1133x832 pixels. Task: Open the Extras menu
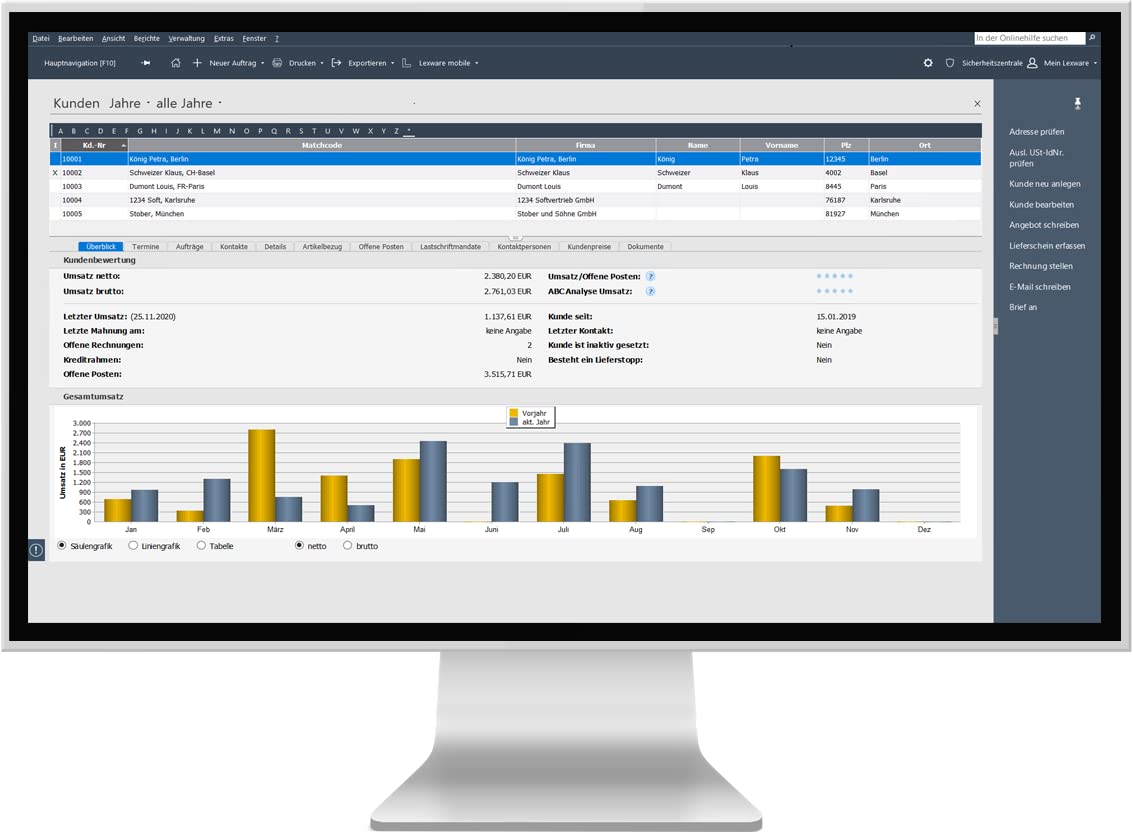(x=223, y=38)
